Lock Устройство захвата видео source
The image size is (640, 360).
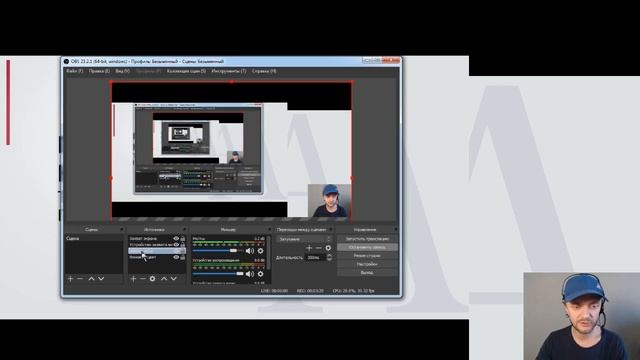point(183,244)
